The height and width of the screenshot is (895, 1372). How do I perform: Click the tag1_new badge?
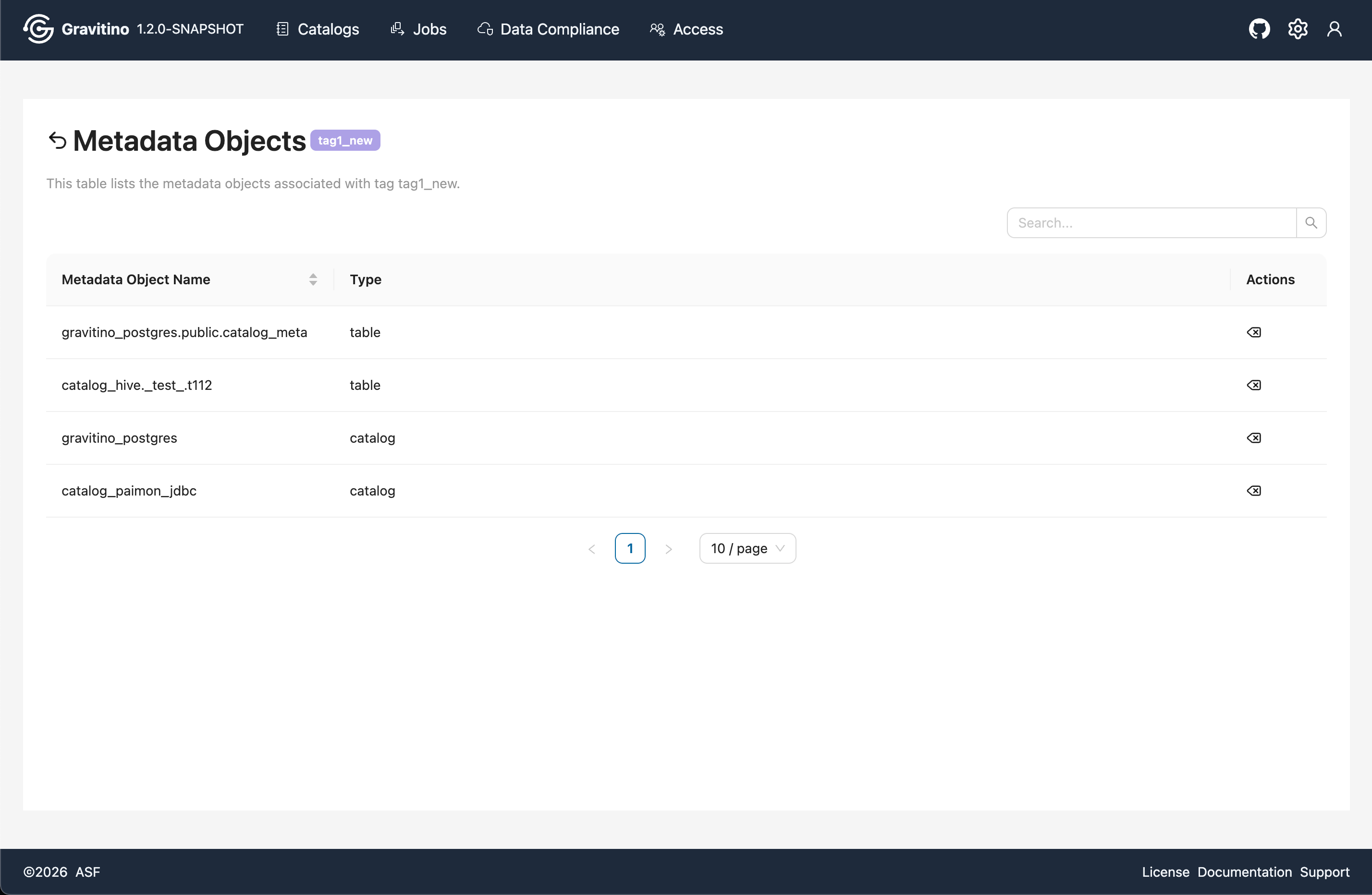pyautogui.click(x=345, y=140)
